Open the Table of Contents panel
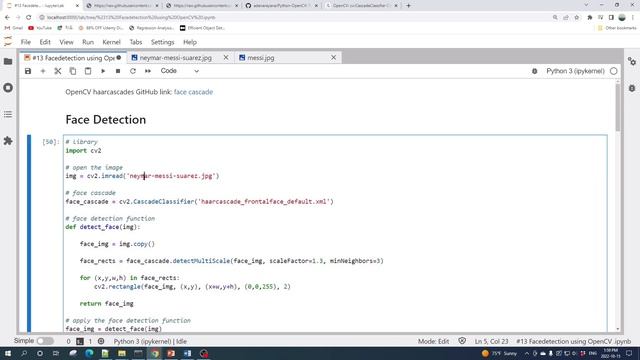The image size is (640, 360). [8, 114]
